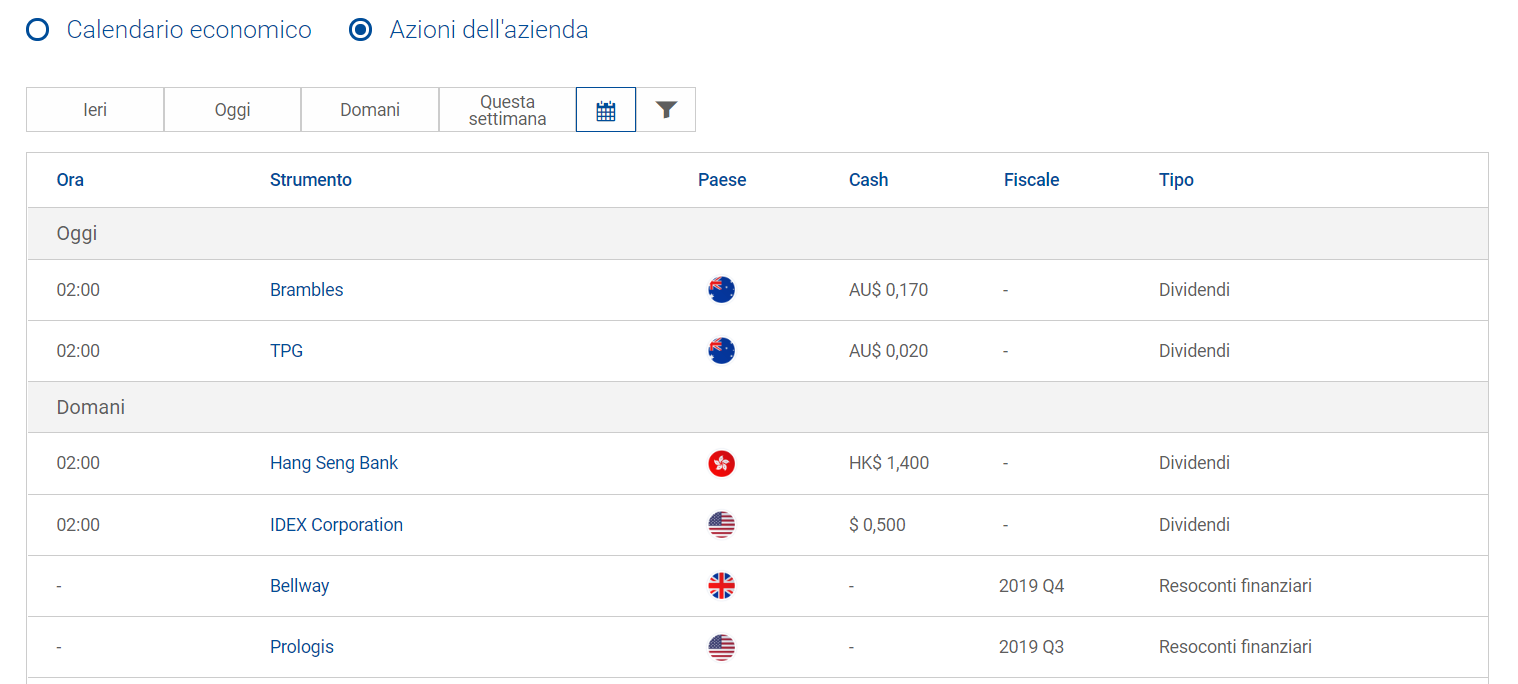Click Dividendi in Hang Seng Bank row
The image size is (1518, 684).
[x=1194, y=463]
